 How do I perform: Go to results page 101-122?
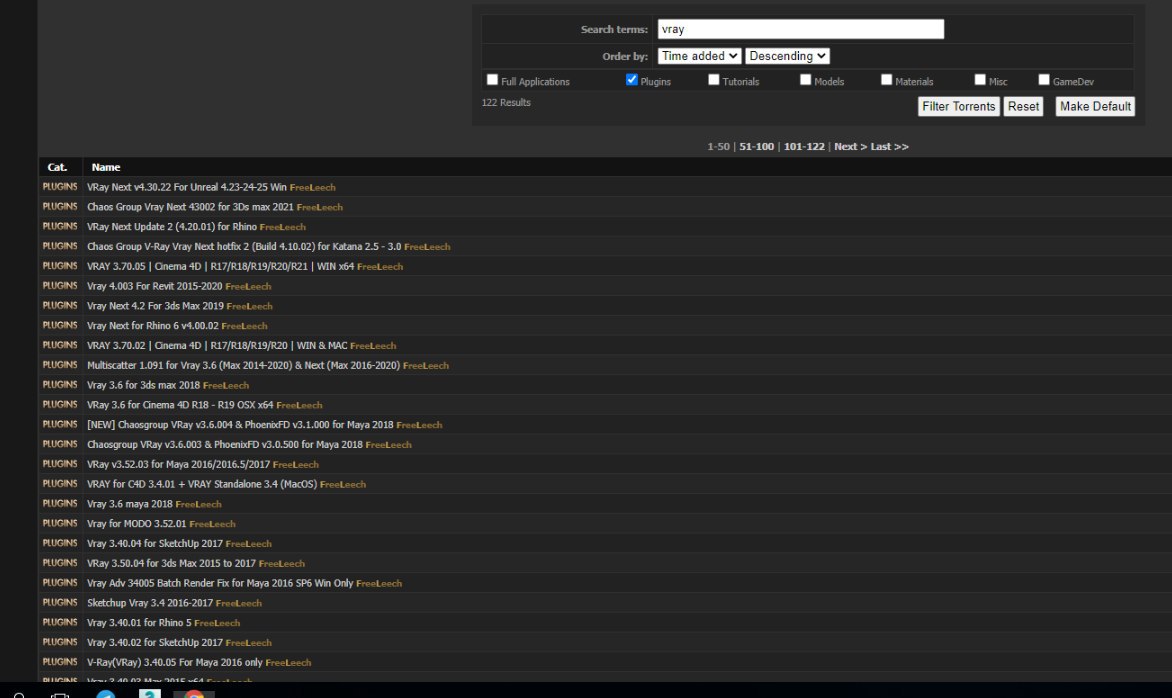pos(804,146)
